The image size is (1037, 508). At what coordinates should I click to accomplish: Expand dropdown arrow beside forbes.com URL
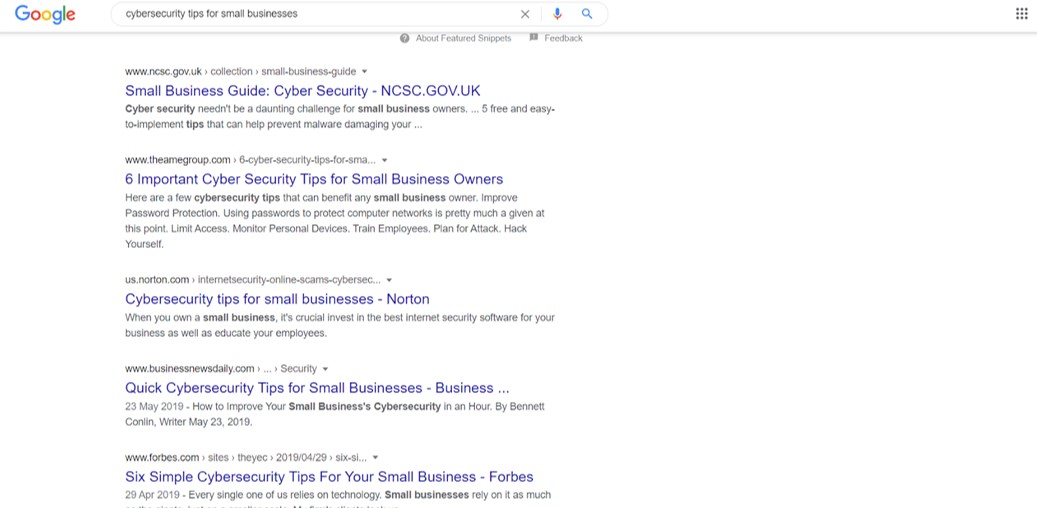376,458
